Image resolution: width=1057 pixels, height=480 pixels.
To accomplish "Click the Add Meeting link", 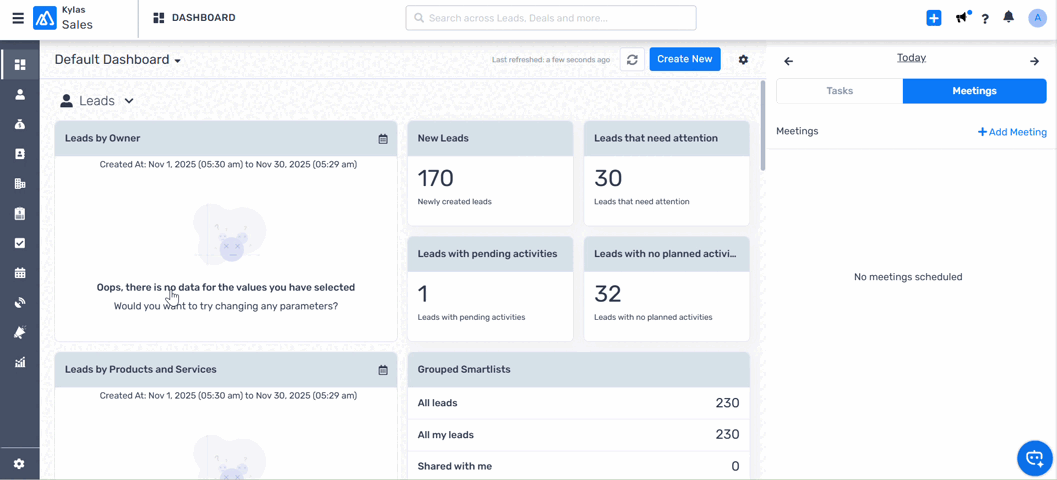I will click(1012, 132).
